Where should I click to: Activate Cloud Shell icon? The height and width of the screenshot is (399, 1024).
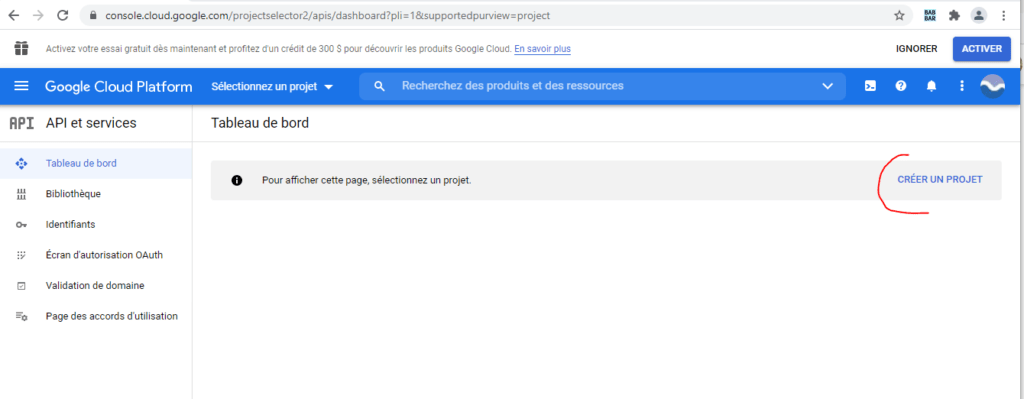click(871, 86)
